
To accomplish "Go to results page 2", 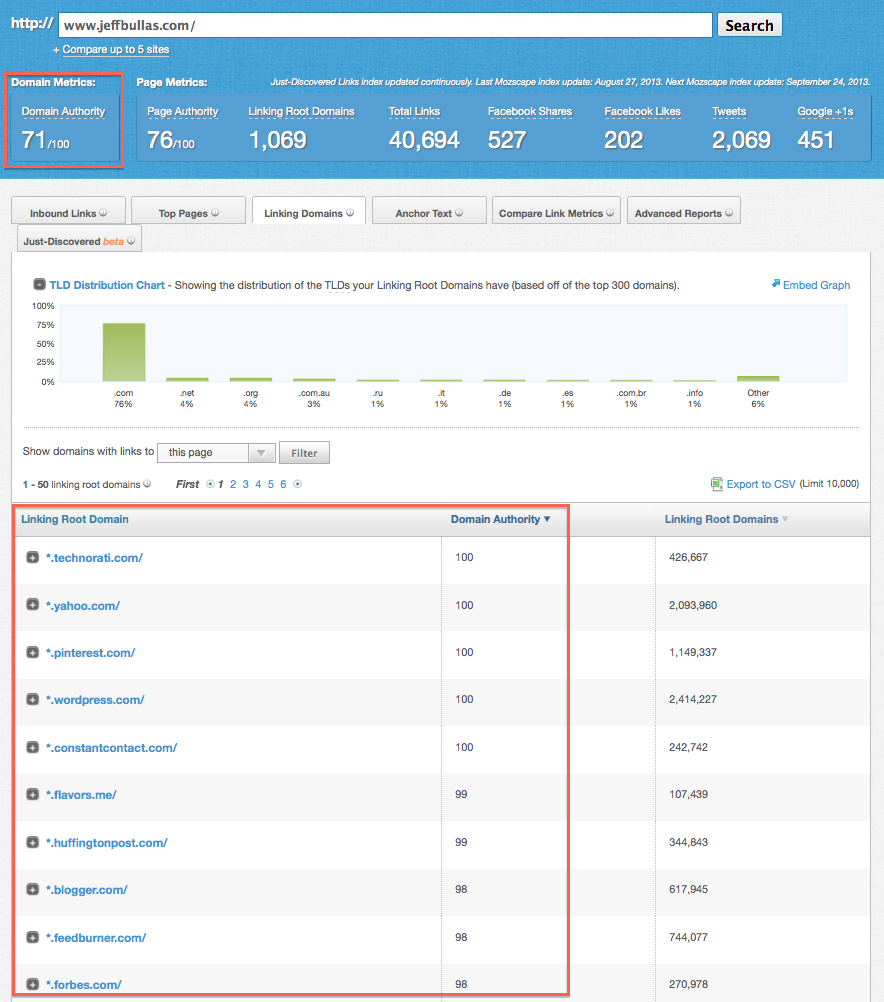I will 233,484.
